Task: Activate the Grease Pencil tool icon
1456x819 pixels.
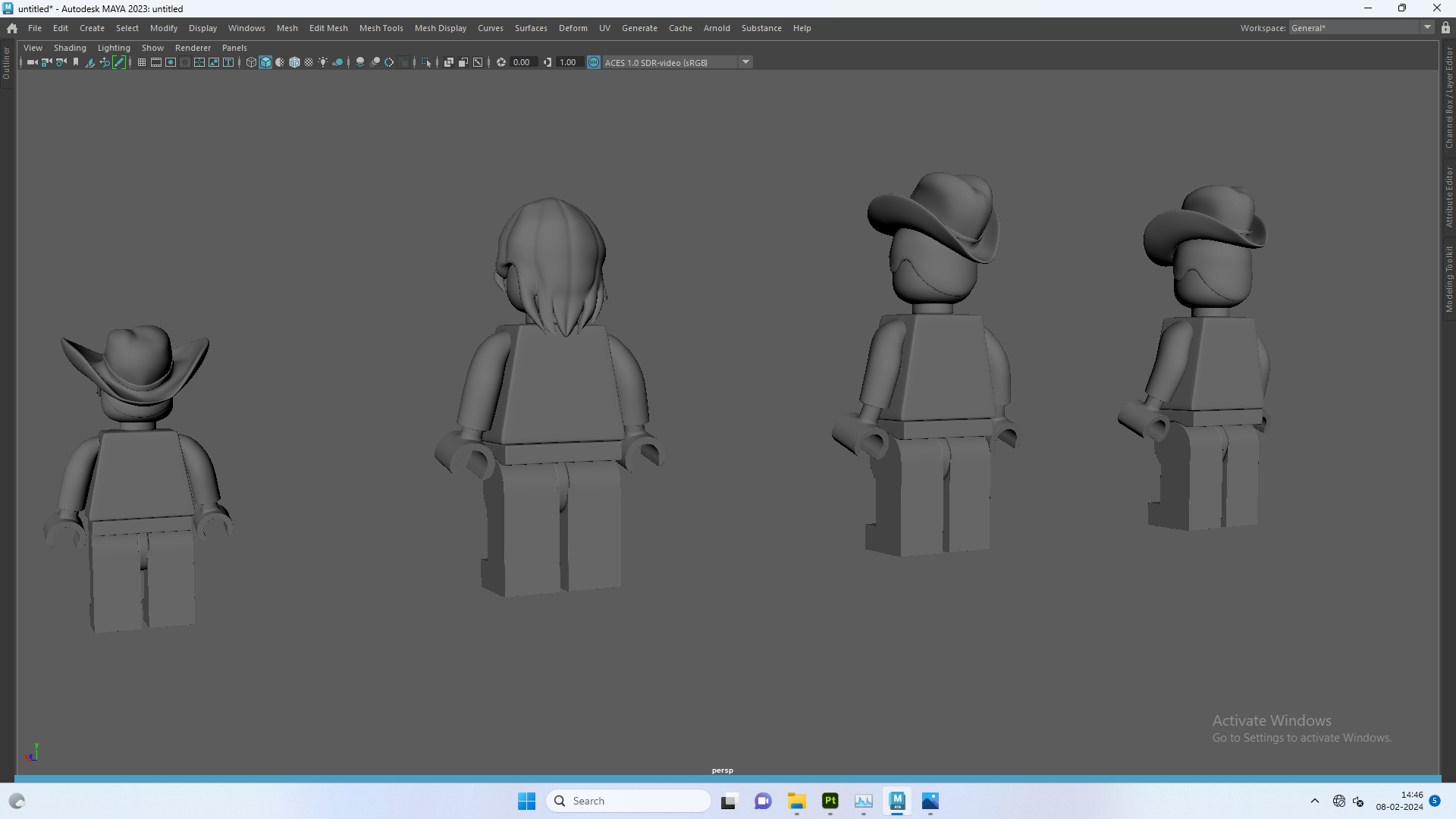Action: [119, 62]
